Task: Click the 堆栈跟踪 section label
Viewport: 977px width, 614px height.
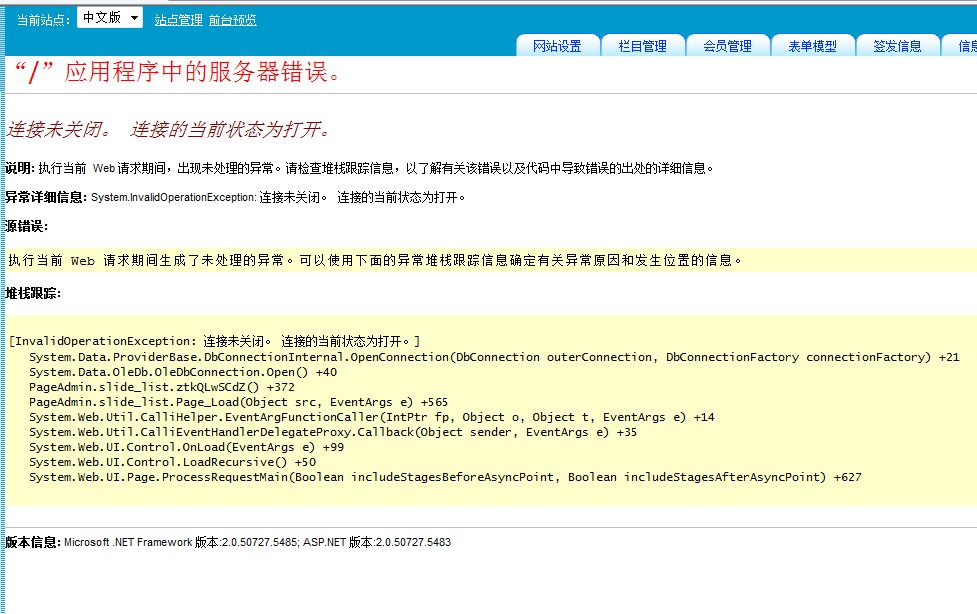Action: [x=33, y=293]
